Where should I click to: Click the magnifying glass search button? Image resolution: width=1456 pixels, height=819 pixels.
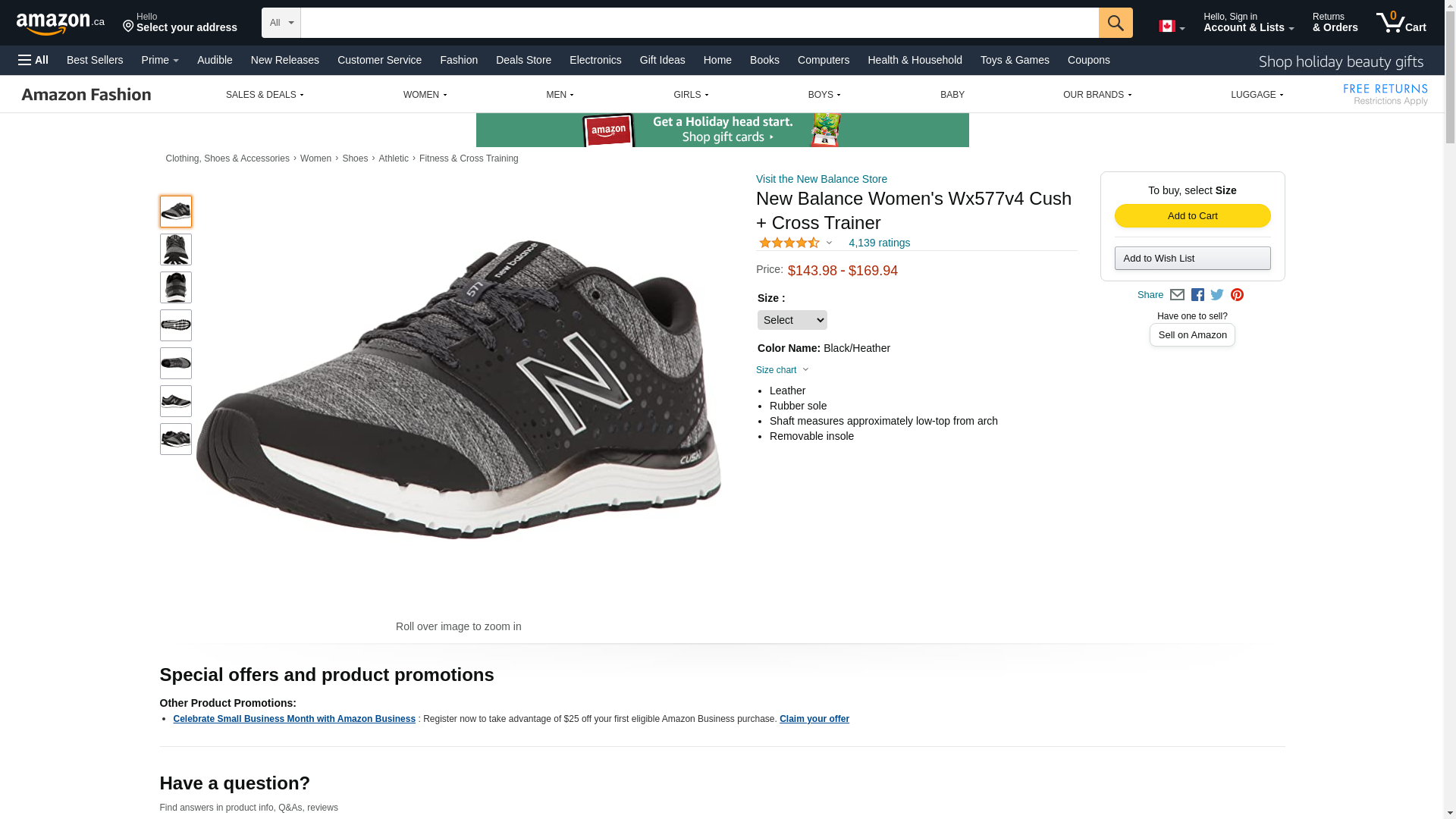click(1115, 23)
